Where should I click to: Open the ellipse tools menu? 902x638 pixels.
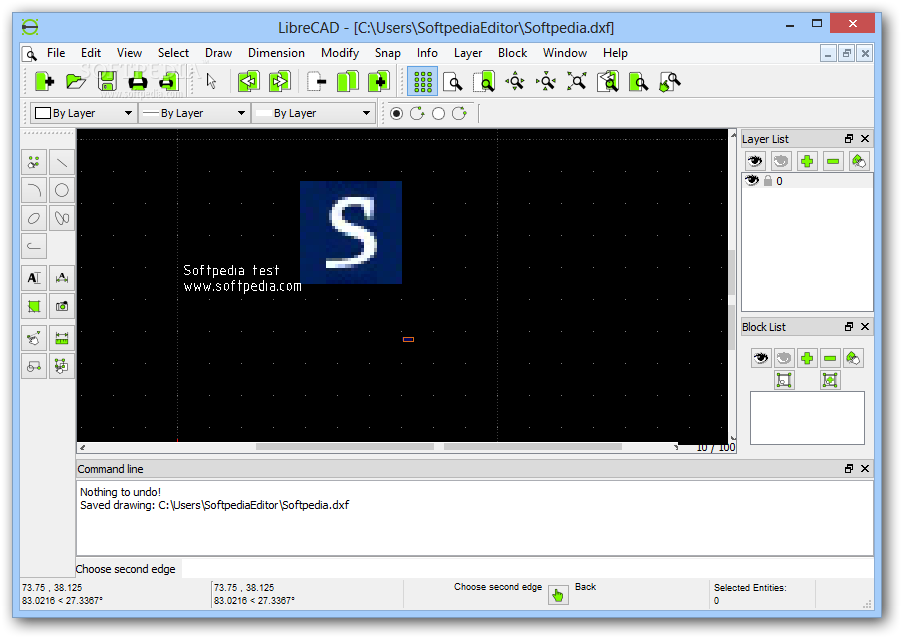(x=34, y=218)
